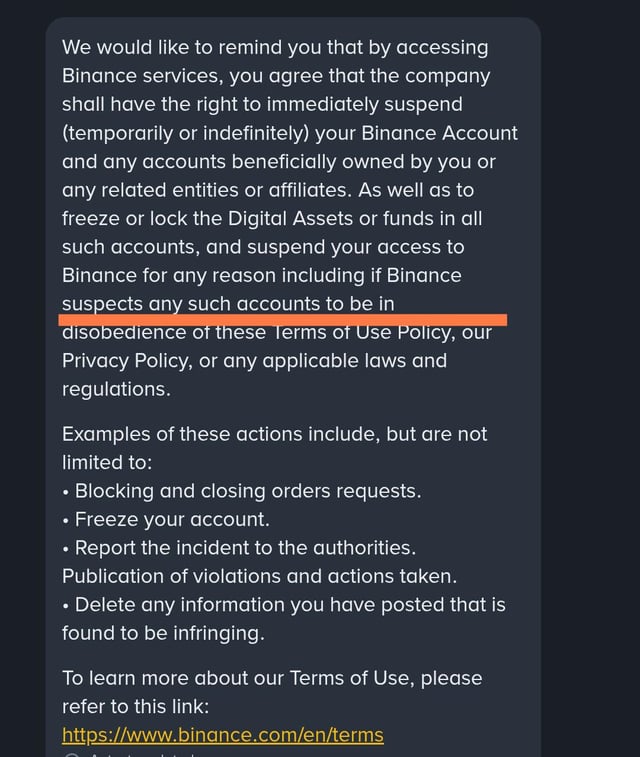Viewport: 640px width, 757px height.
Task: Click 'Publication of violations and actions taken.' line
Action: (259, 576)
